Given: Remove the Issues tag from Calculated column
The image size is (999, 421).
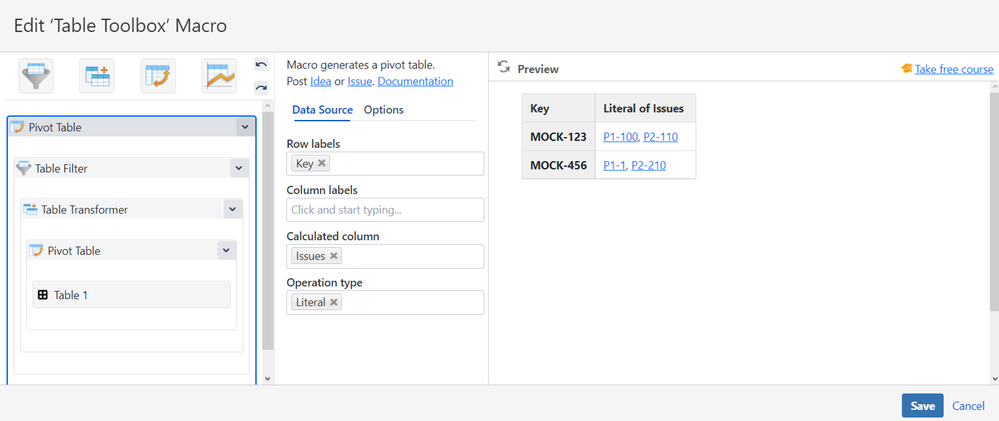Looking at the screenshot, I should click(x=334, y=256).
